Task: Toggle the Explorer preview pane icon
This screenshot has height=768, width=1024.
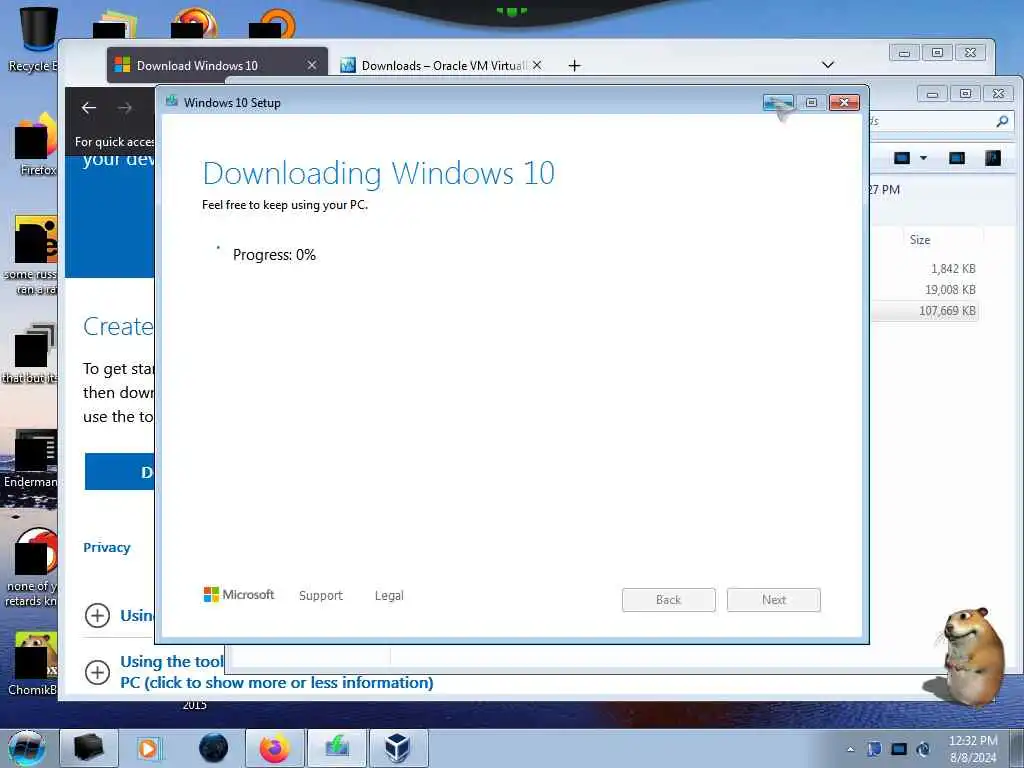Action: [957, 158]
